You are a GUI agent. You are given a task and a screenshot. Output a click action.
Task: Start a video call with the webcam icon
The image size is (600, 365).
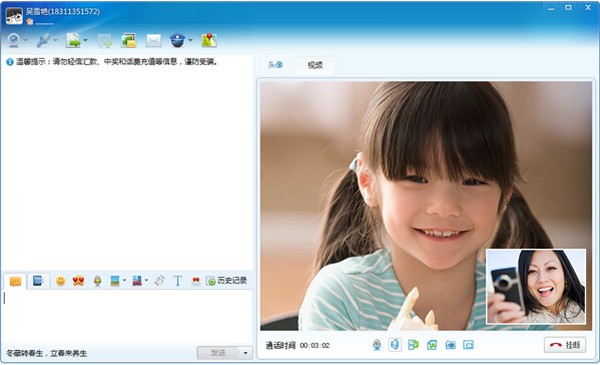pos(14,40)
